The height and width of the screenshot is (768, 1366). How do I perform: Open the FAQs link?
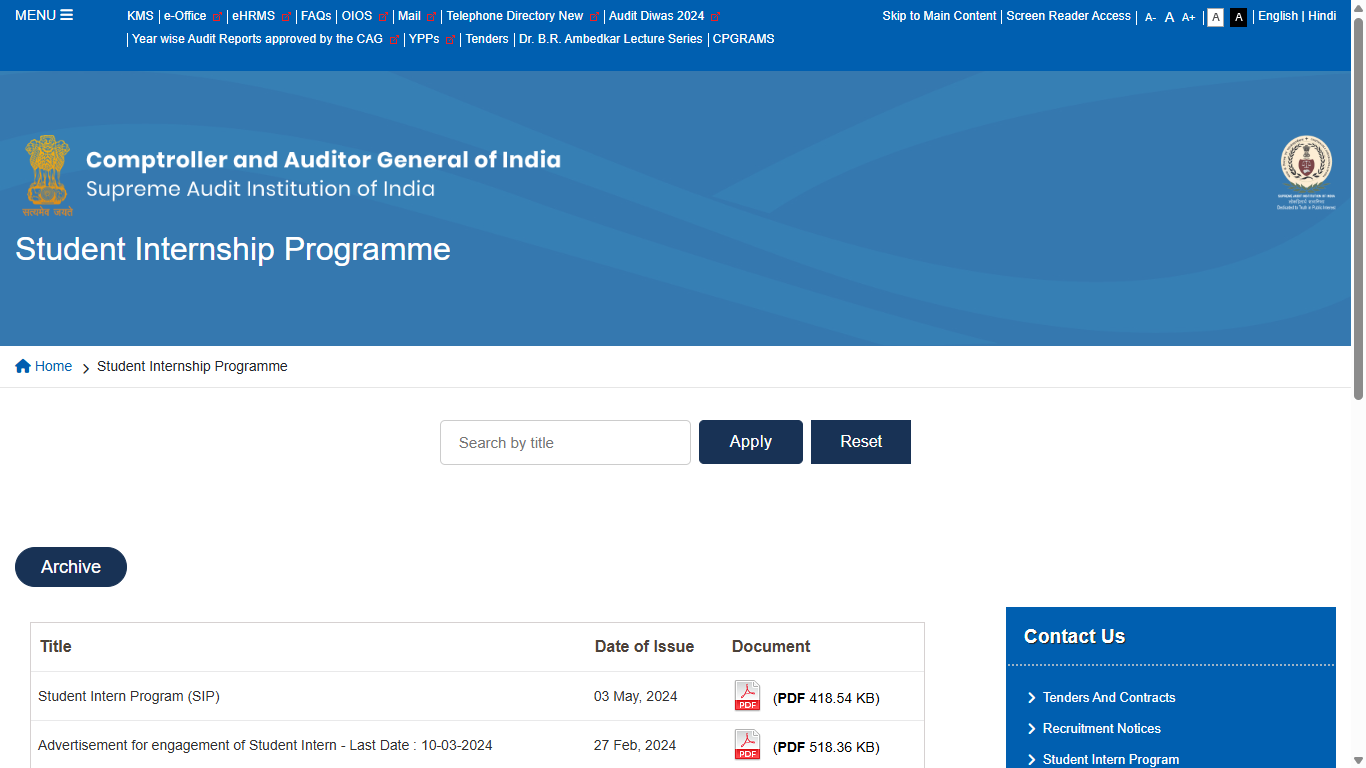(316, 16)
